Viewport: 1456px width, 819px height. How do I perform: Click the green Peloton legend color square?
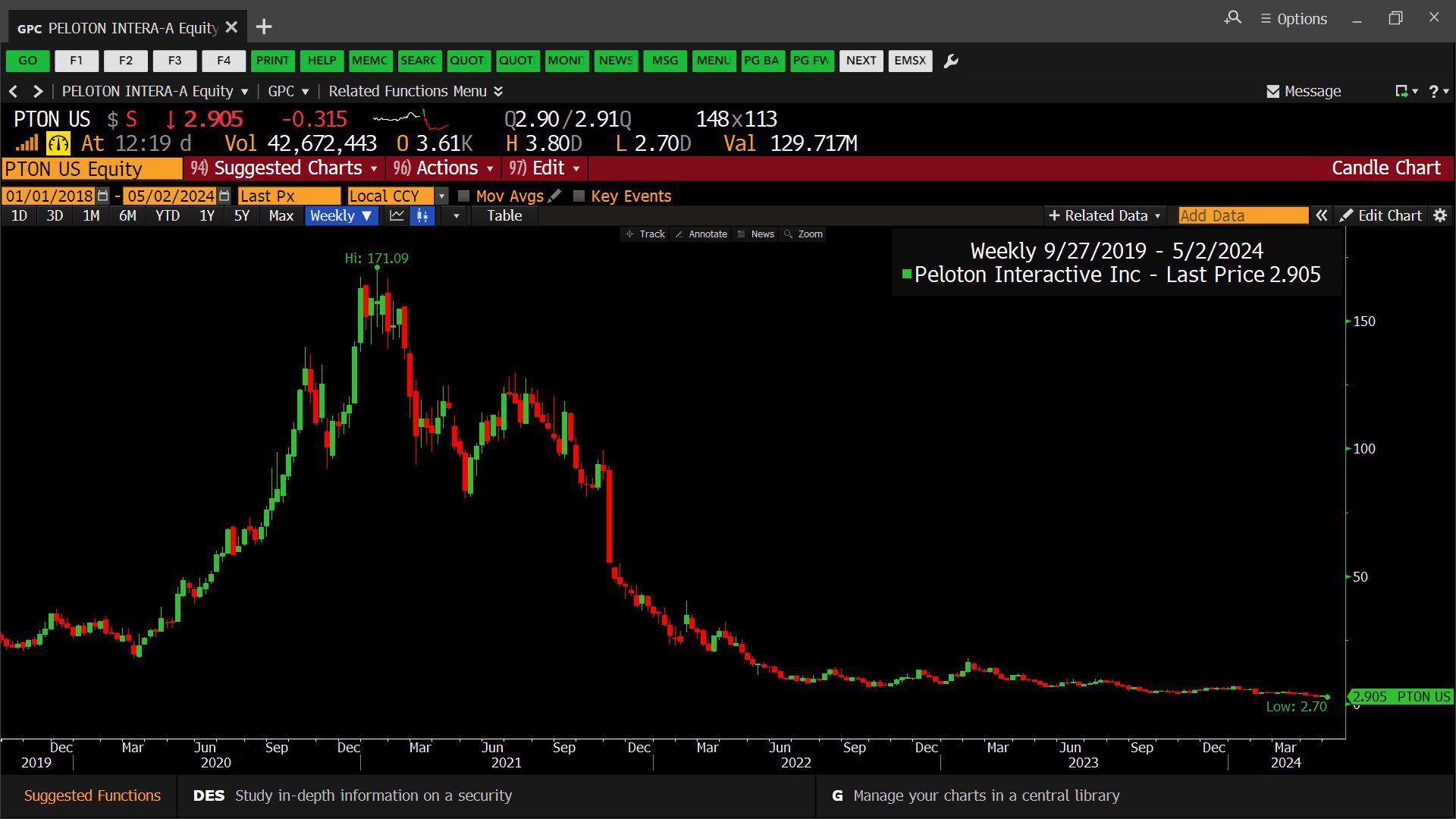[907, 274]
